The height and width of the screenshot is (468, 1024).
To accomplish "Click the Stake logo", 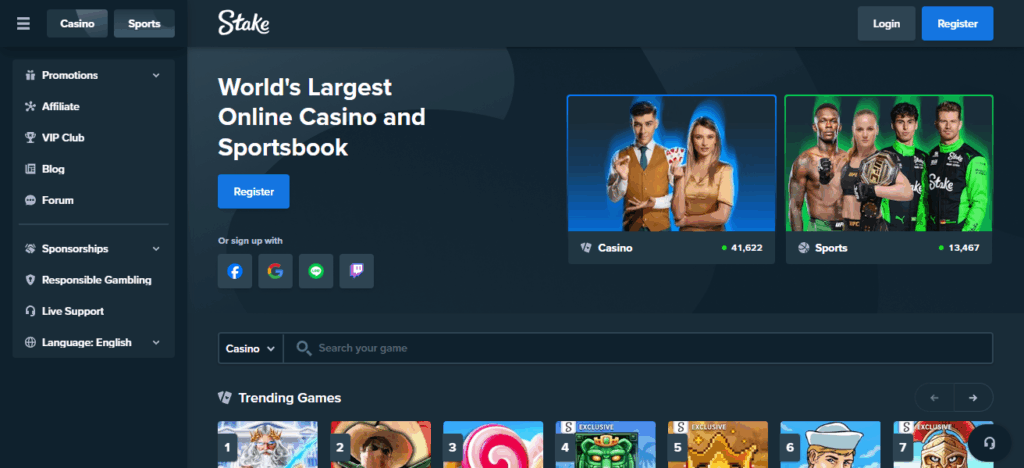I will pos(244,23).
